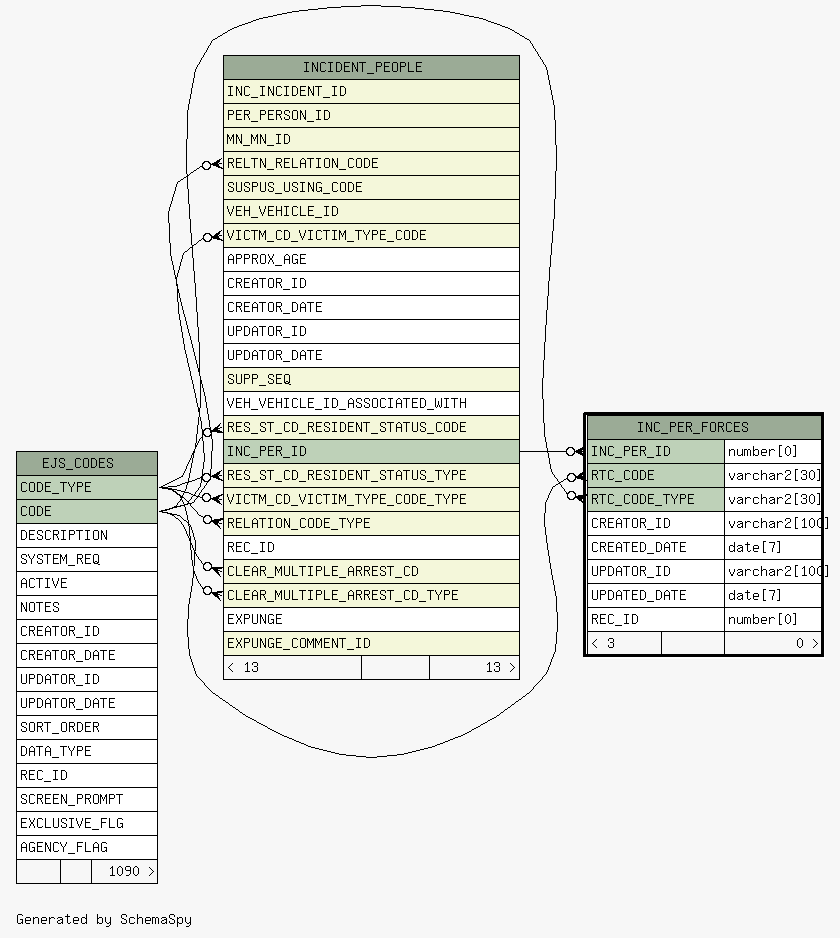Open the INCIDENT_PEOPLE table header
Screen dimensions: 840x938
(x=371, y=68)
